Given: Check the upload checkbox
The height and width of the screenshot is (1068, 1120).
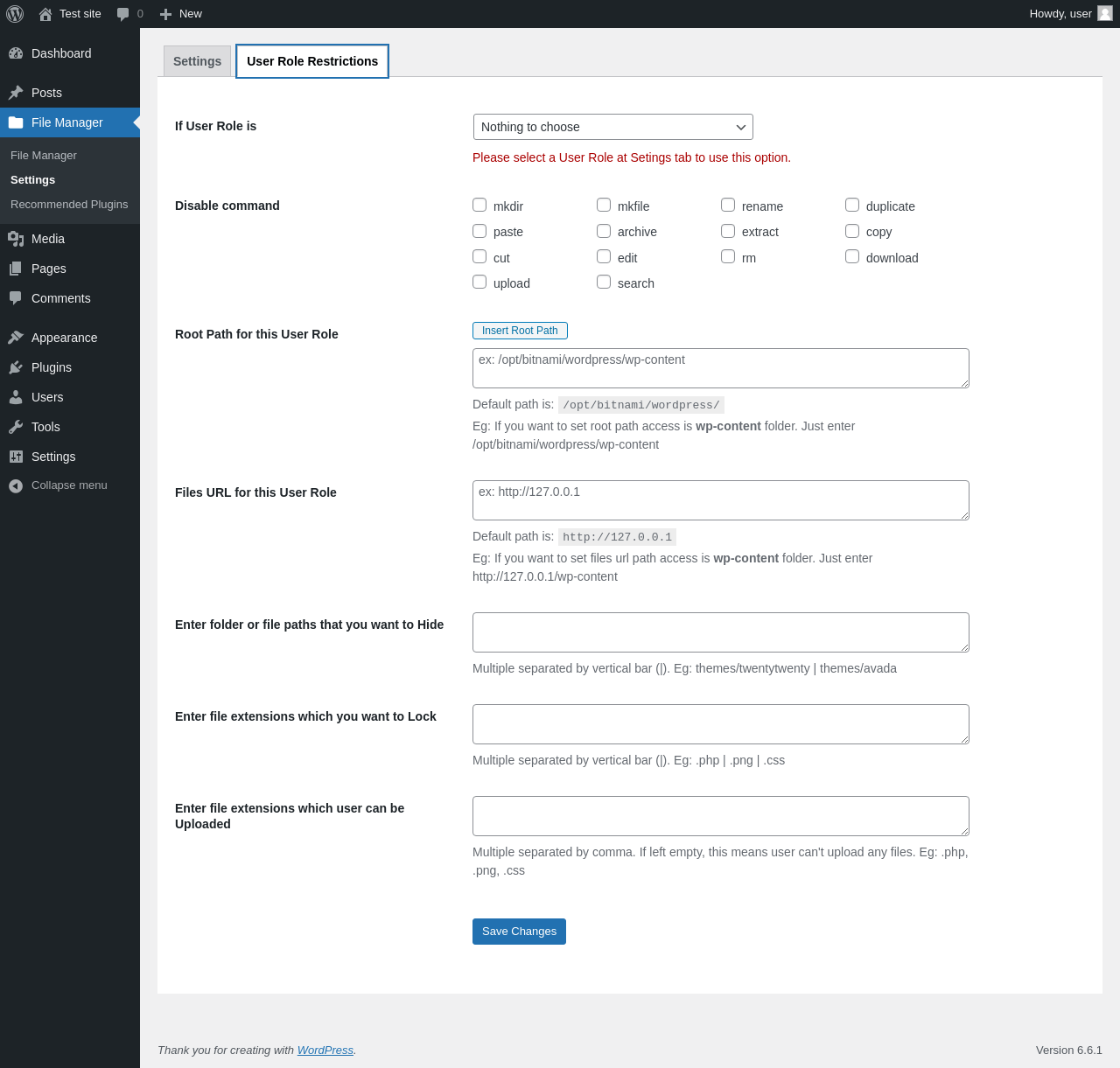Looking at the screenshot, I should 479,282.
